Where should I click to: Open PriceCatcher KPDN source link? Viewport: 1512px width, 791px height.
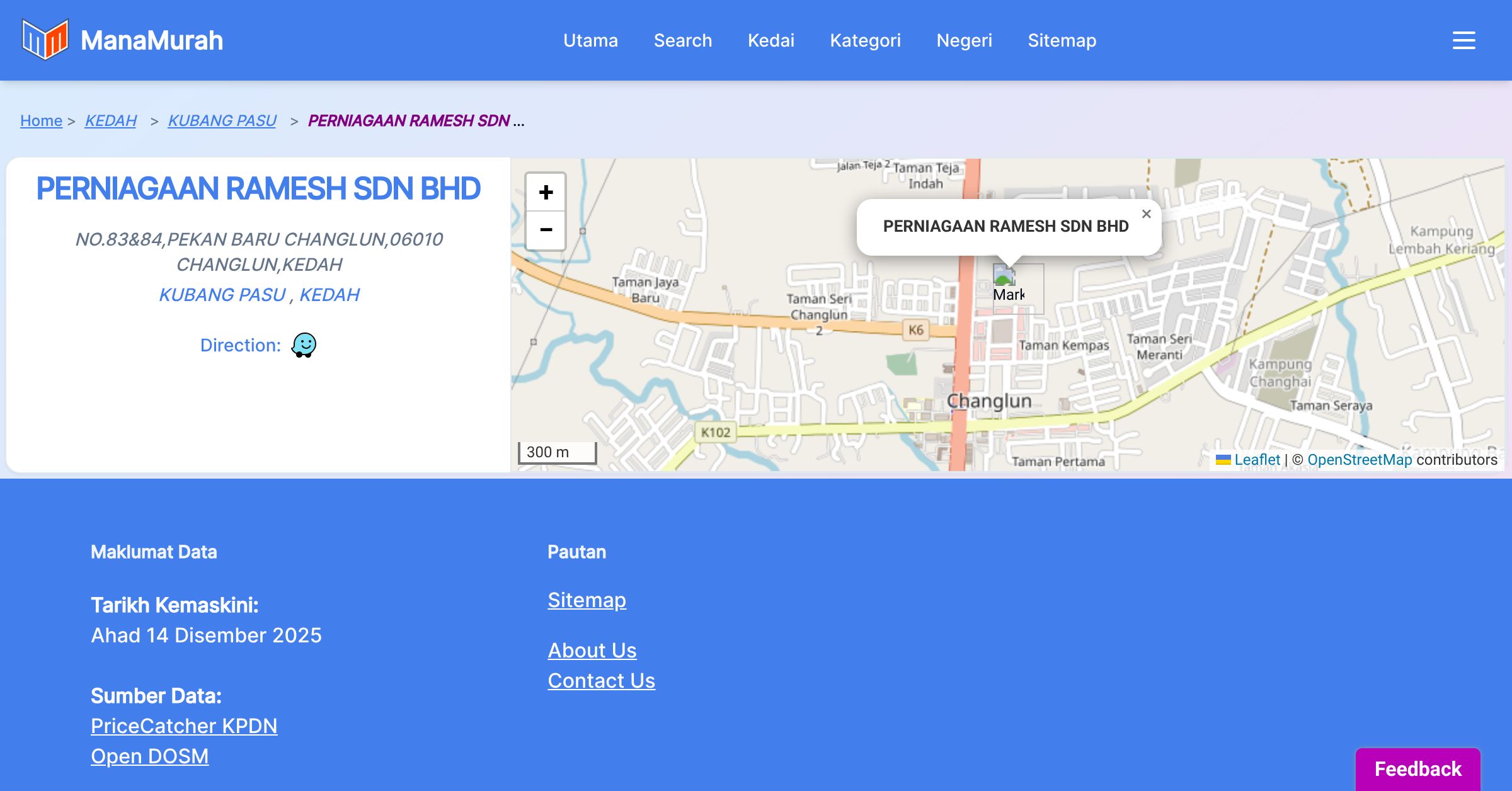click(184, 726)
